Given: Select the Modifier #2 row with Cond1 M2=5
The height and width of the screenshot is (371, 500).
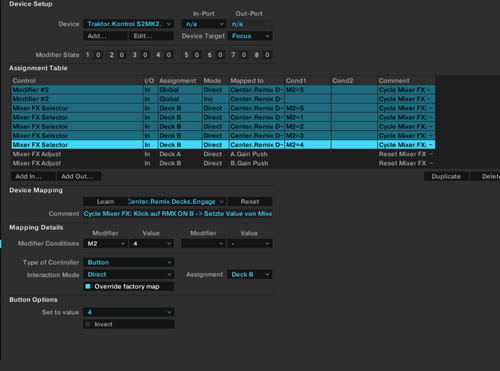Looking at the screenshot, I should coord(223,90).
